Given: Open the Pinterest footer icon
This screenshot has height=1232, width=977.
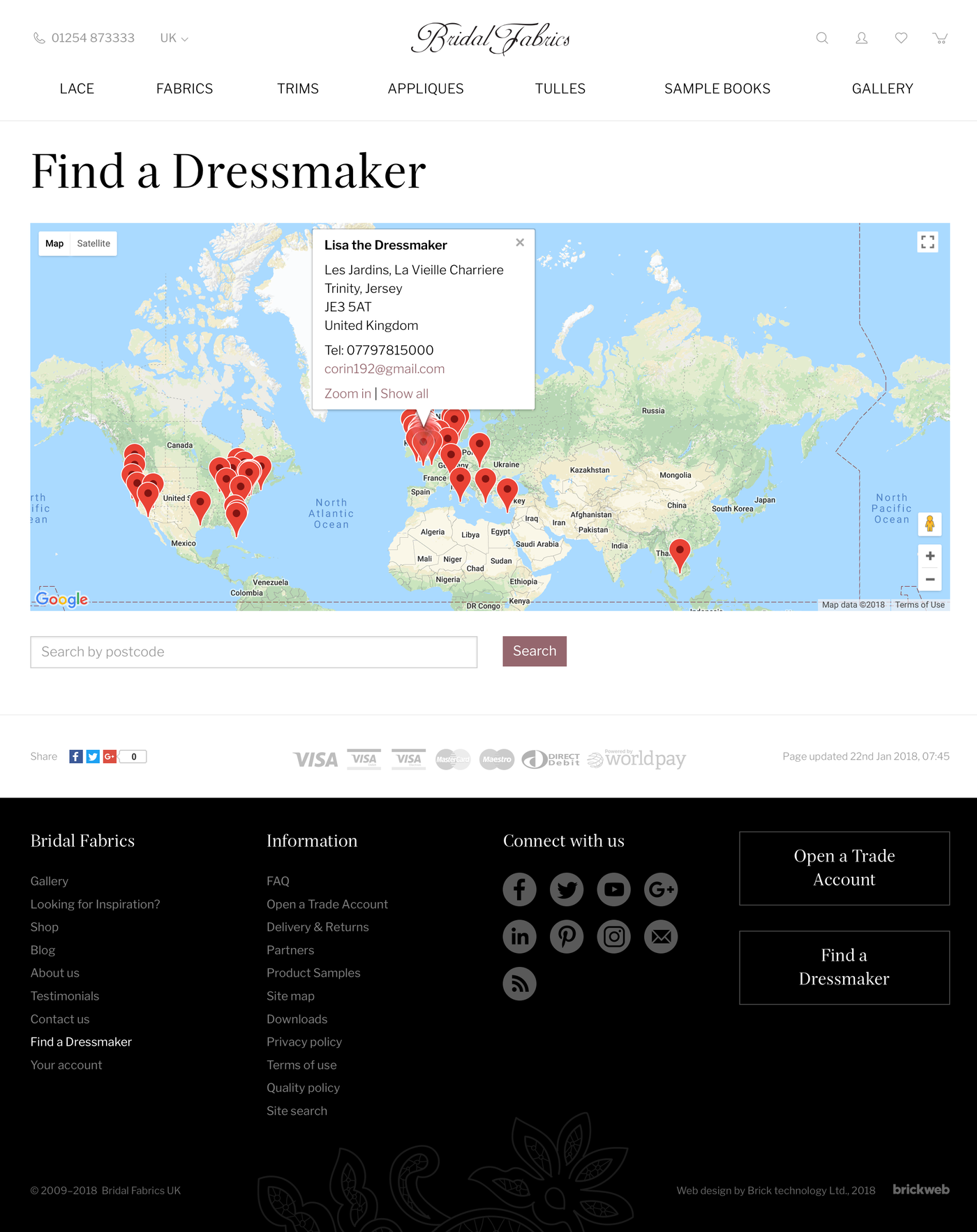Looking at the screenshot, I should [x=567, y=936].
